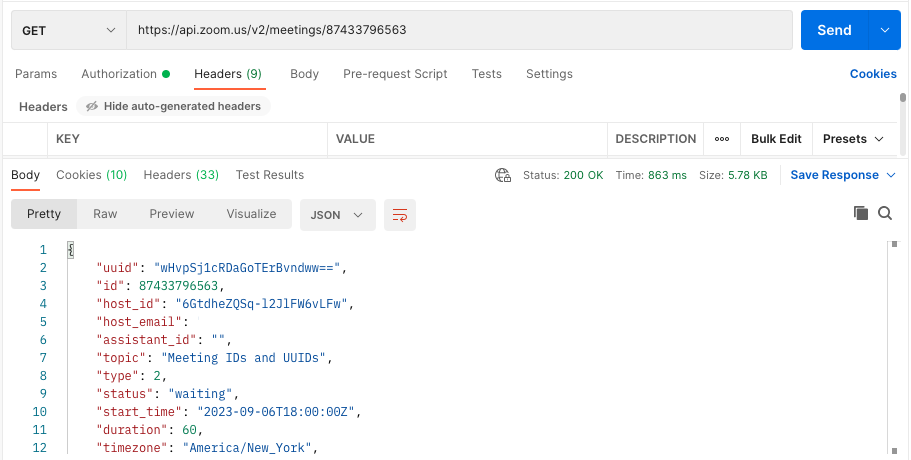
Task: Click the Send button
Action: click(x=834, y=30)
